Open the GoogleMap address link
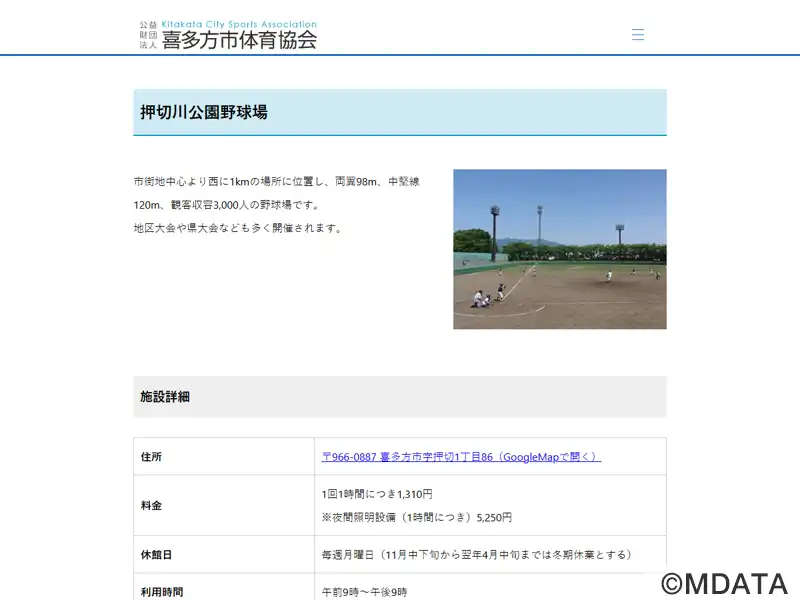The height and width of the screenshot is (600, 800). click(461, 457)
